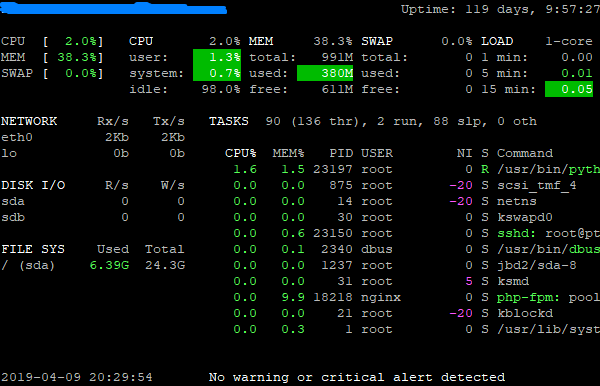The height and width of the screenshot is (386, 600).
Task: Select process PID 1 row
Action: click(x=416, y=330)
